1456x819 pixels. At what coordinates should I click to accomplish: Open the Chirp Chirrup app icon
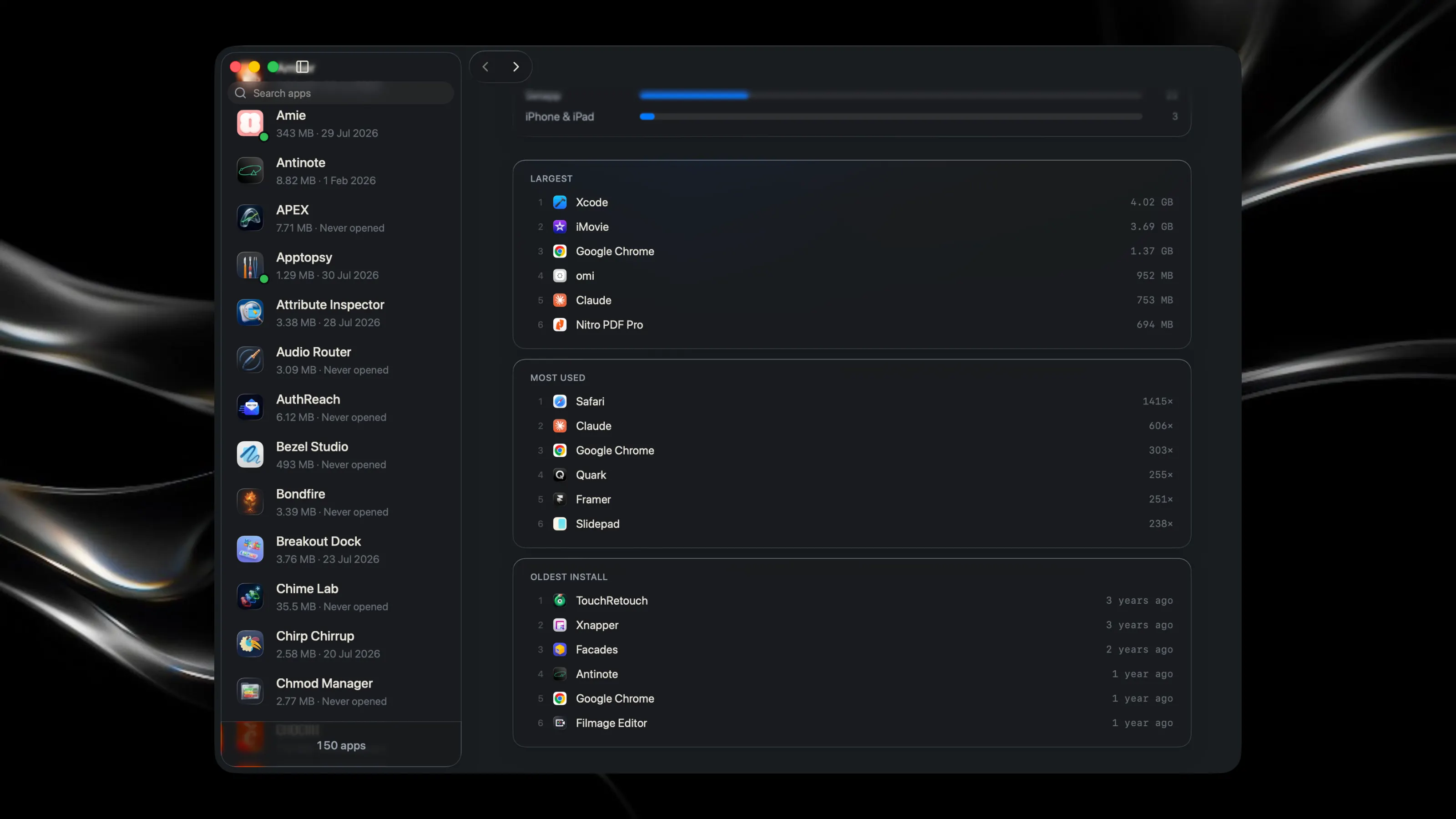(x=250, y=644)
